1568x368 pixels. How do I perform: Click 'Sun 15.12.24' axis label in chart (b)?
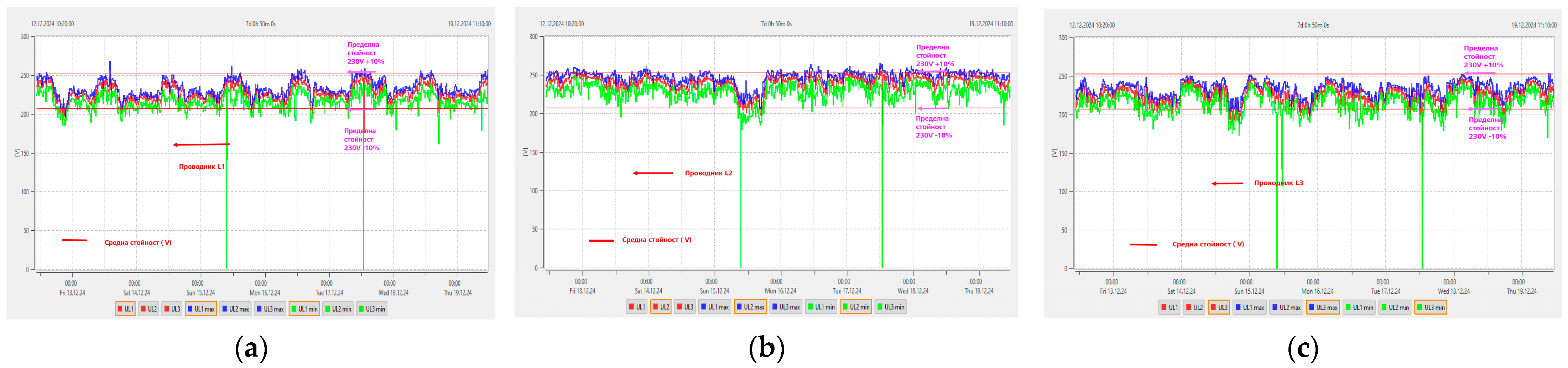tap(715, 291)
